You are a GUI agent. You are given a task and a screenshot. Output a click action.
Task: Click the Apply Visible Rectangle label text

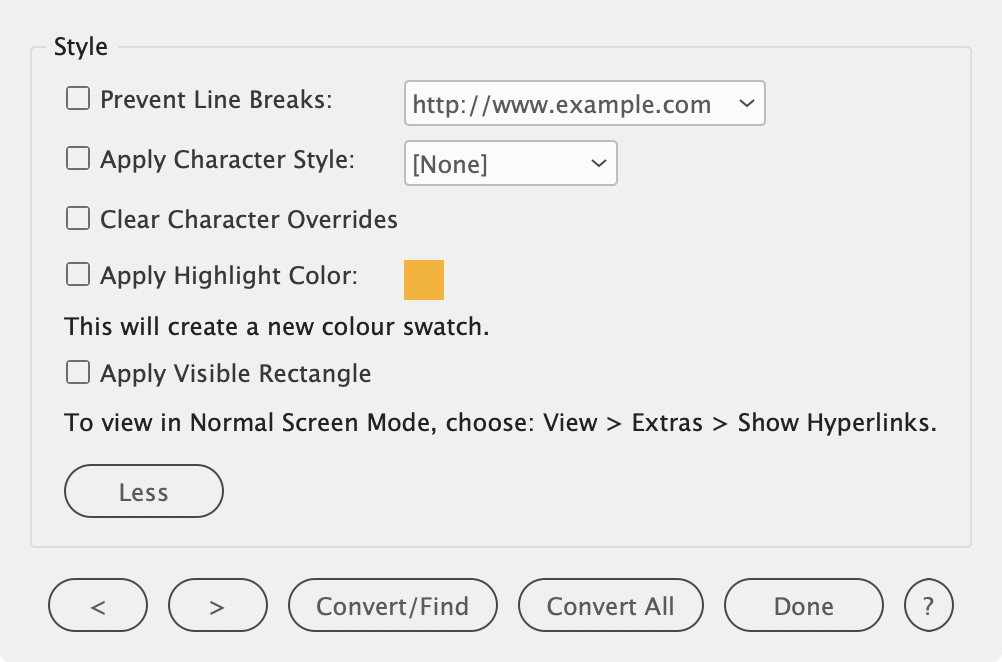click(x=236, y=374)
